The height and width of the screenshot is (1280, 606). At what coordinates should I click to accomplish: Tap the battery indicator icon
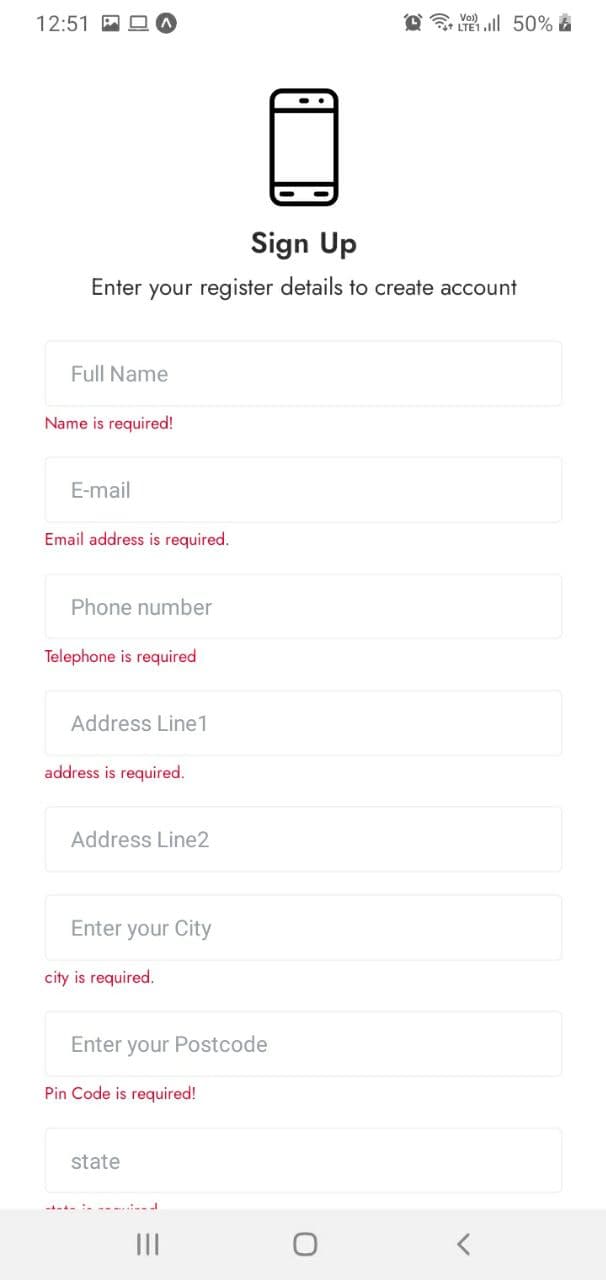tap(565, 23)
